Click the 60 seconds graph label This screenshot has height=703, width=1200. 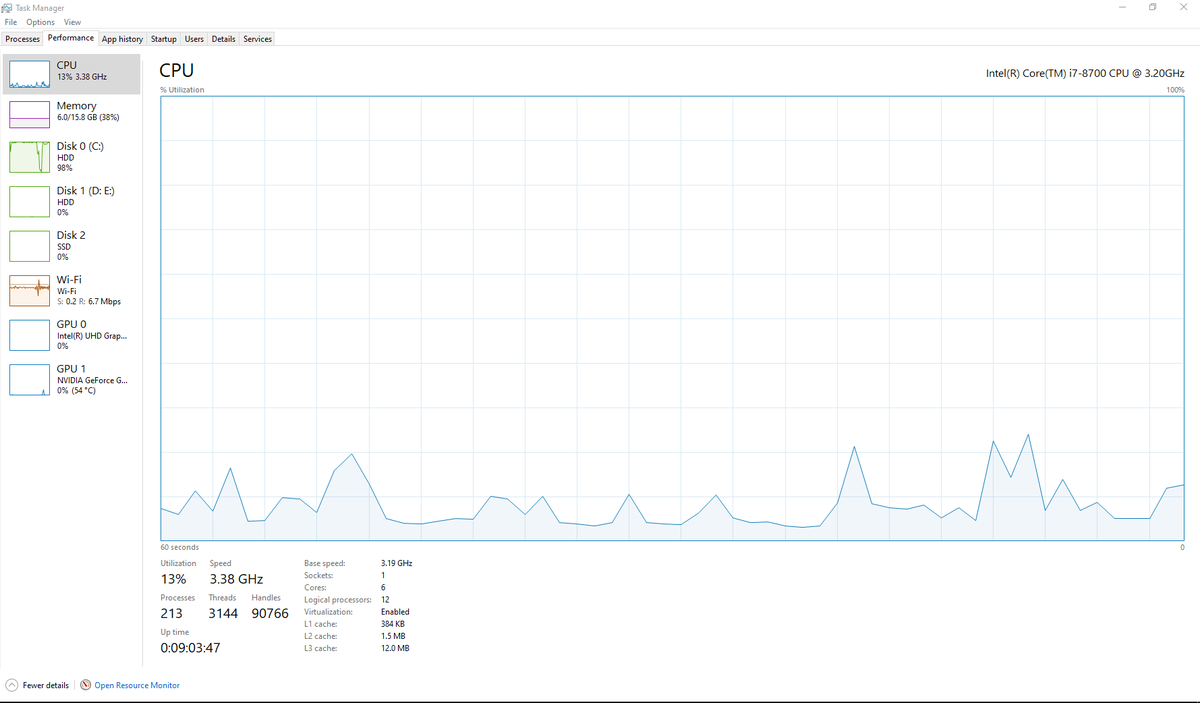click(179, 547)
